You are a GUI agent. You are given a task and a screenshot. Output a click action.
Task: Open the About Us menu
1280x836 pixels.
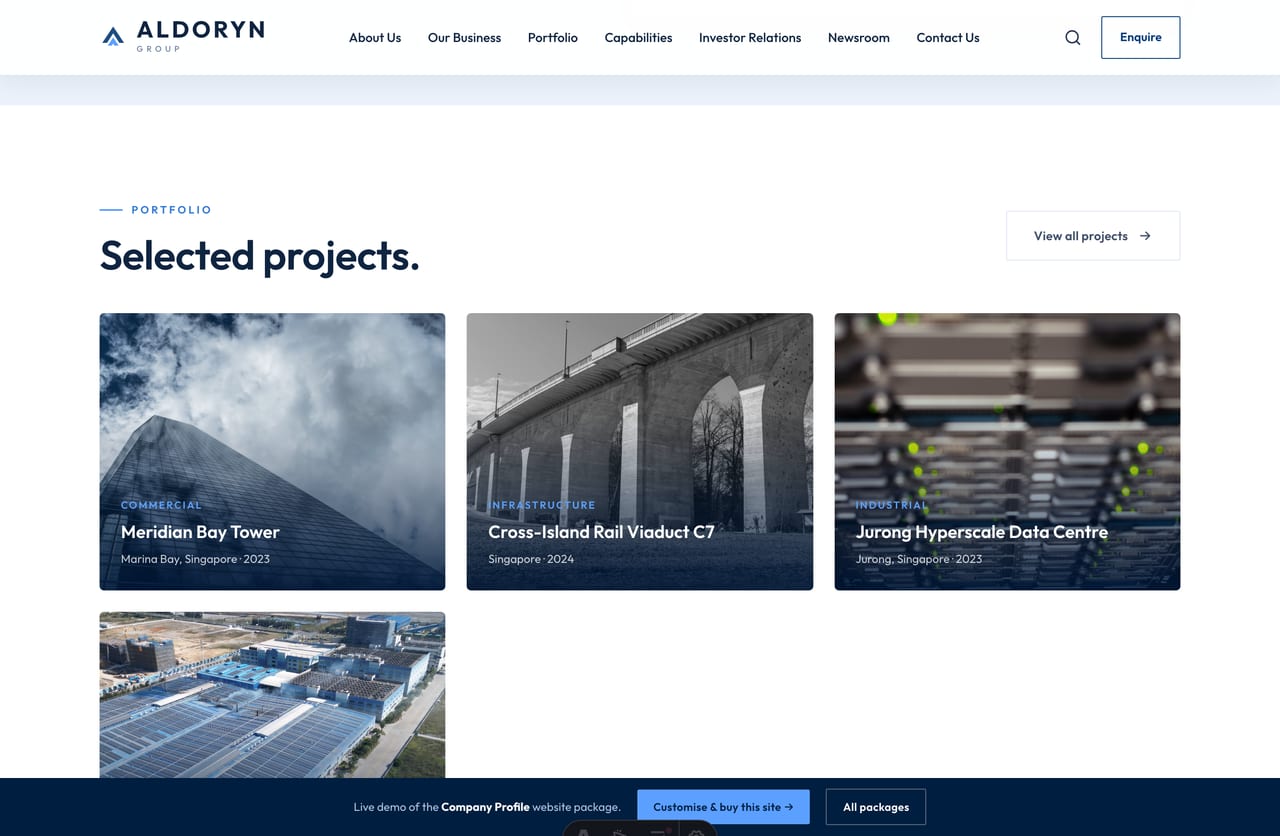pyautogui.click(x=375, y=38)
